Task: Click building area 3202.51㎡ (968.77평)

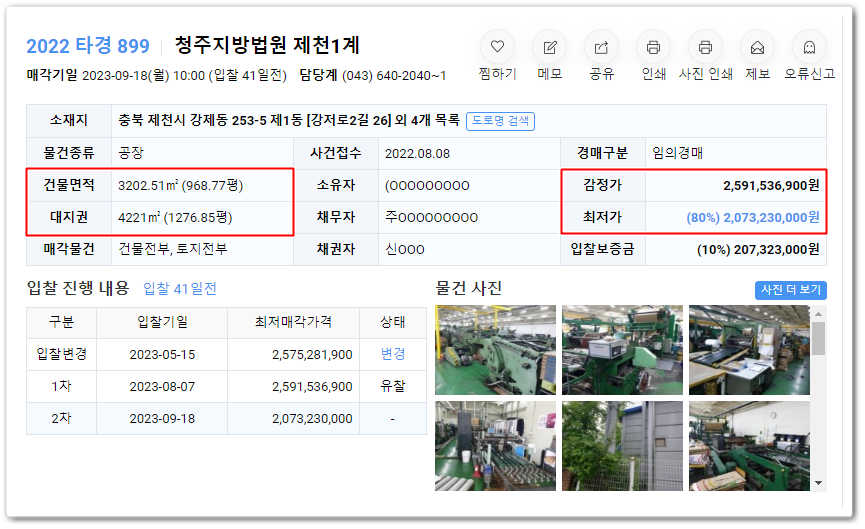Action: (x=180, y=185)
